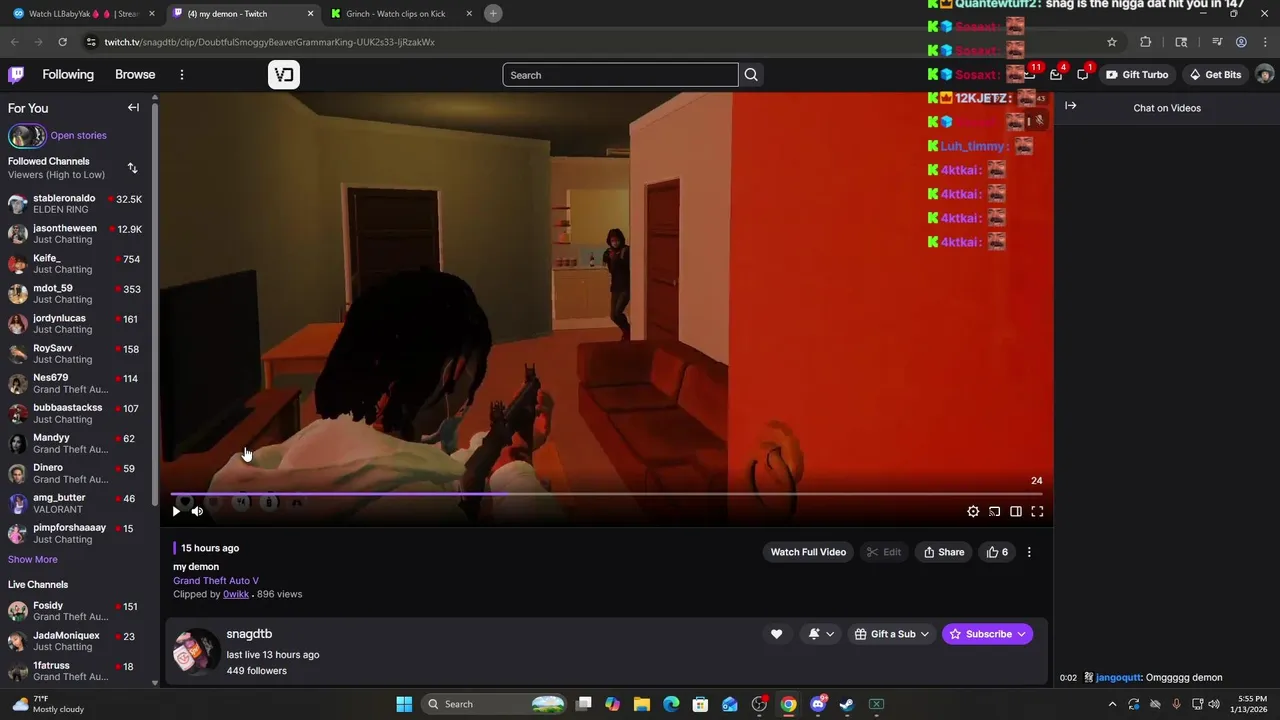This screenshot has height=720, width=1280.
Task: Open jangoqutt chat username
Action: 1119,677
